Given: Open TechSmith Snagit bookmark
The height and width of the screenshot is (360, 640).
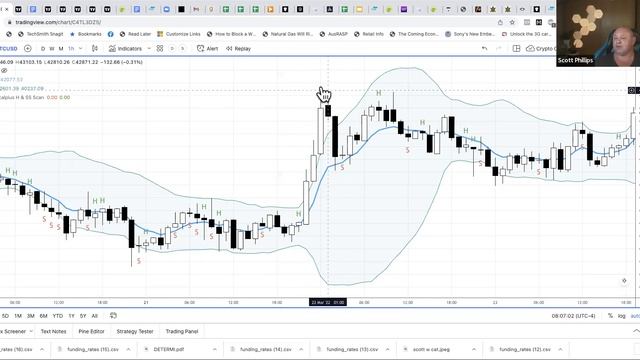Looking at the screenshot, I should 40,34.
